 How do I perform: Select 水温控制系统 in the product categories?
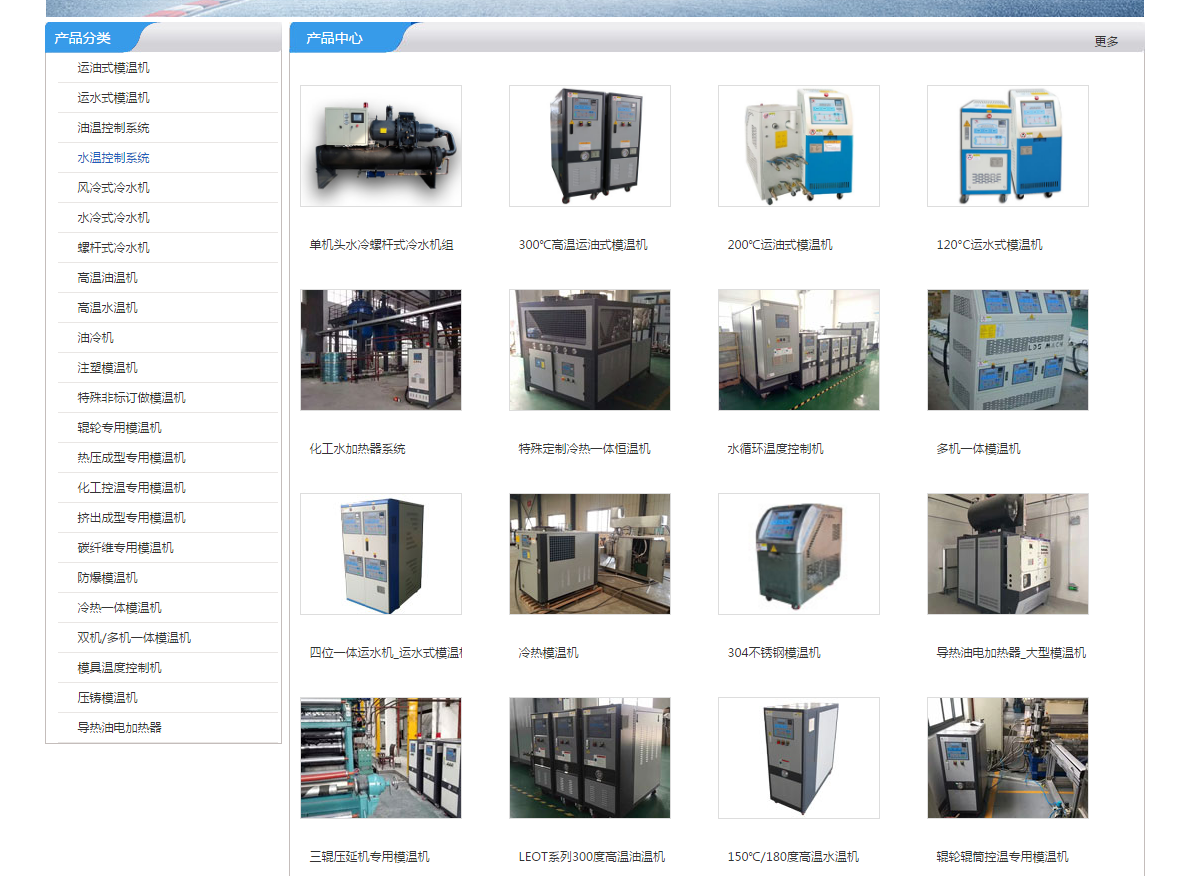pos(114,158)
